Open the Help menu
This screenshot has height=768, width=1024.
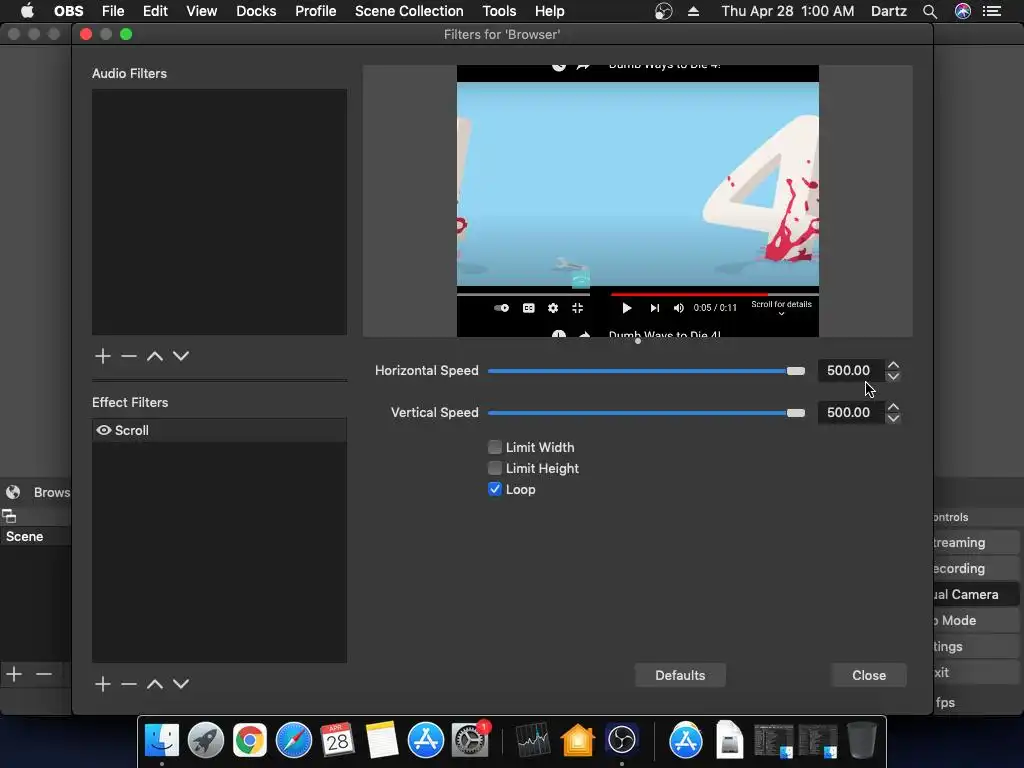549,11
